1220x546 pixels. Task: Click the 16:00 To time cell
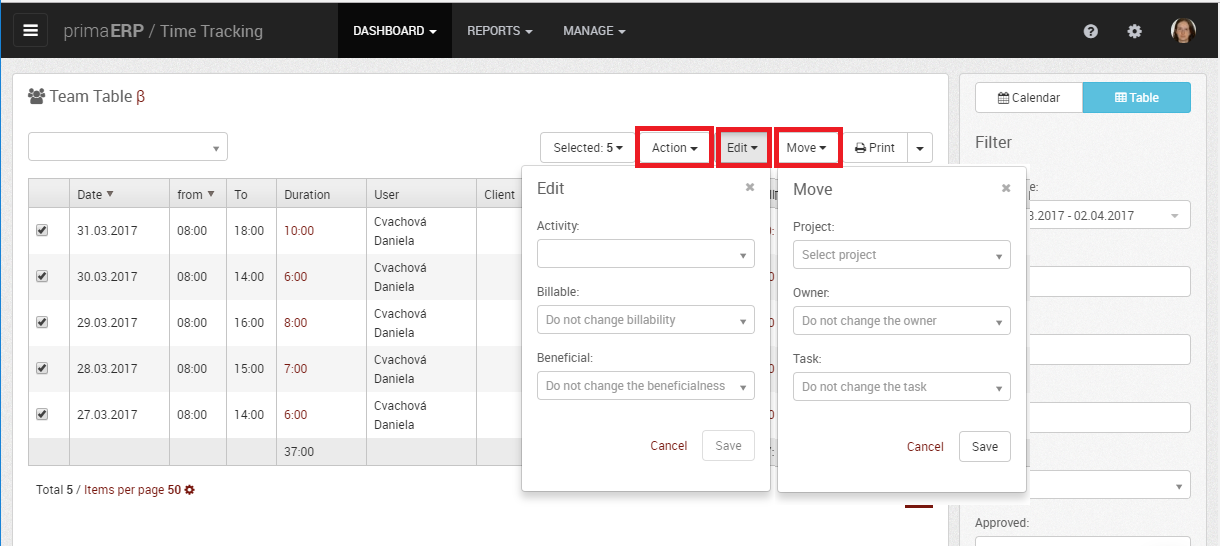[250, 323]
